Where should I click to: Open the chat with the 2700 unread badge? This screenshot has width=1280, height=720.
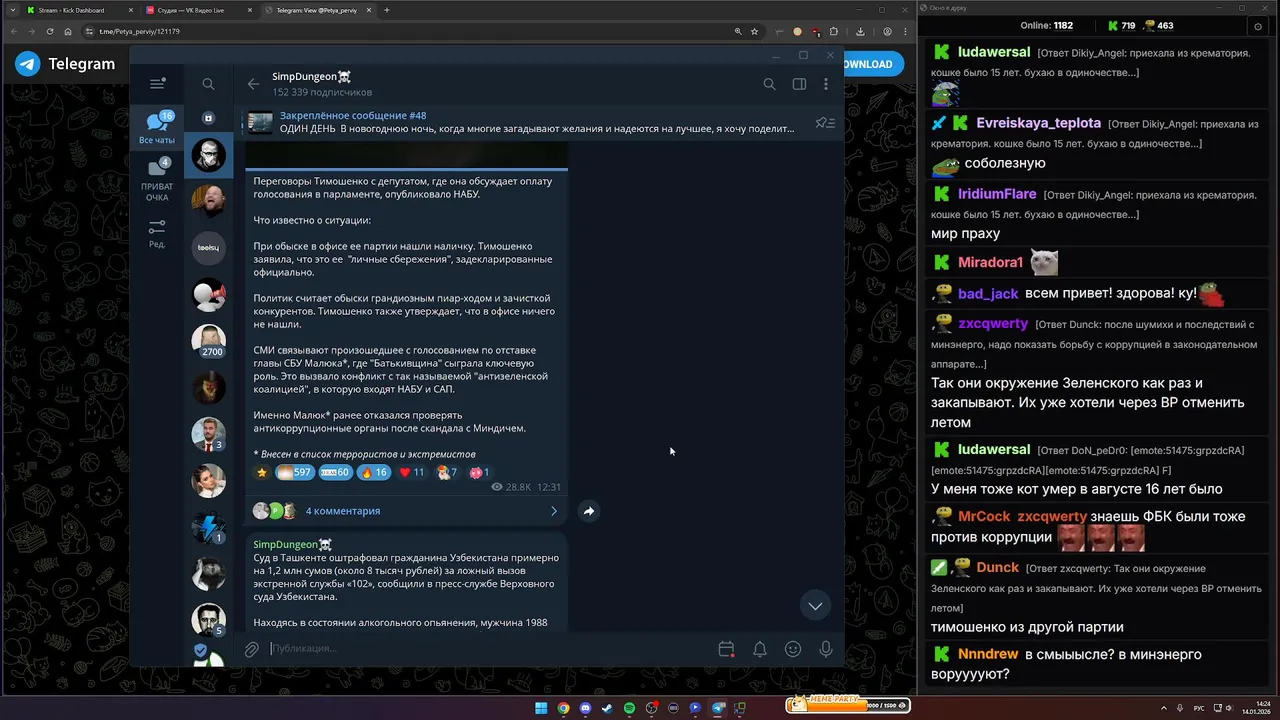[209, 341]
